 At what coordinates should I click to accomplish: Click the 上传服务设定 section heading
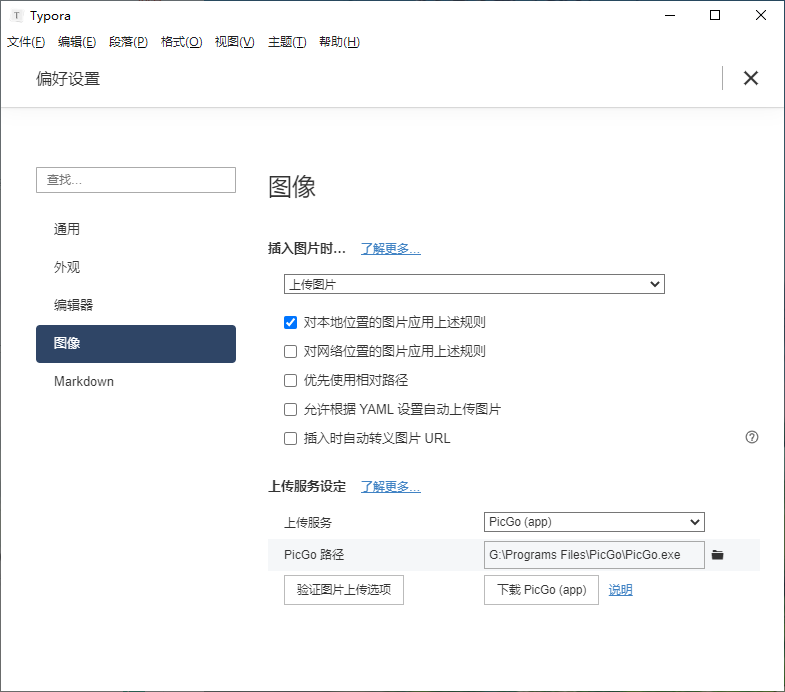(x=307, y=486)
